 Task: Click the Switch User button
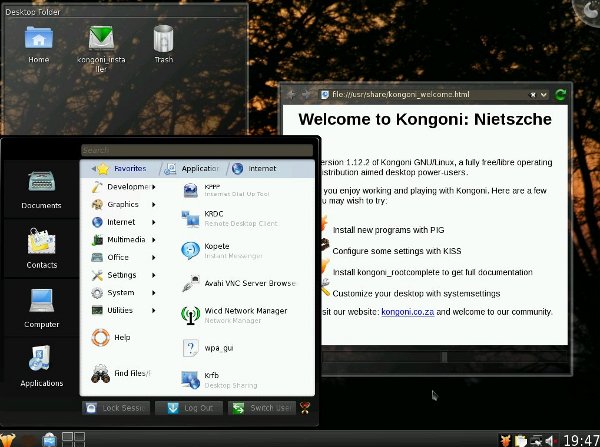pyautogui.click(x=262, y=408)
